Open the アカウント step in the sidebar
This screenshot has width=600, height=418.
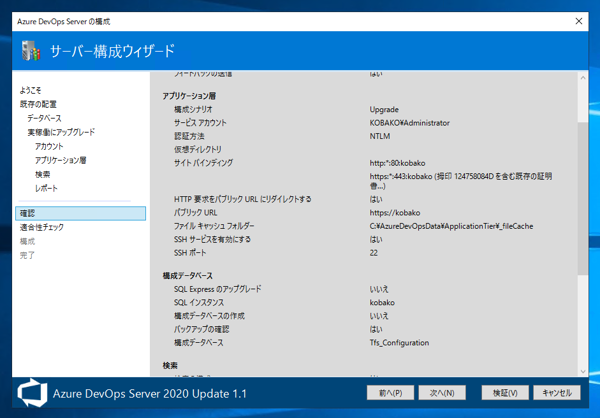tap(49, 146)
